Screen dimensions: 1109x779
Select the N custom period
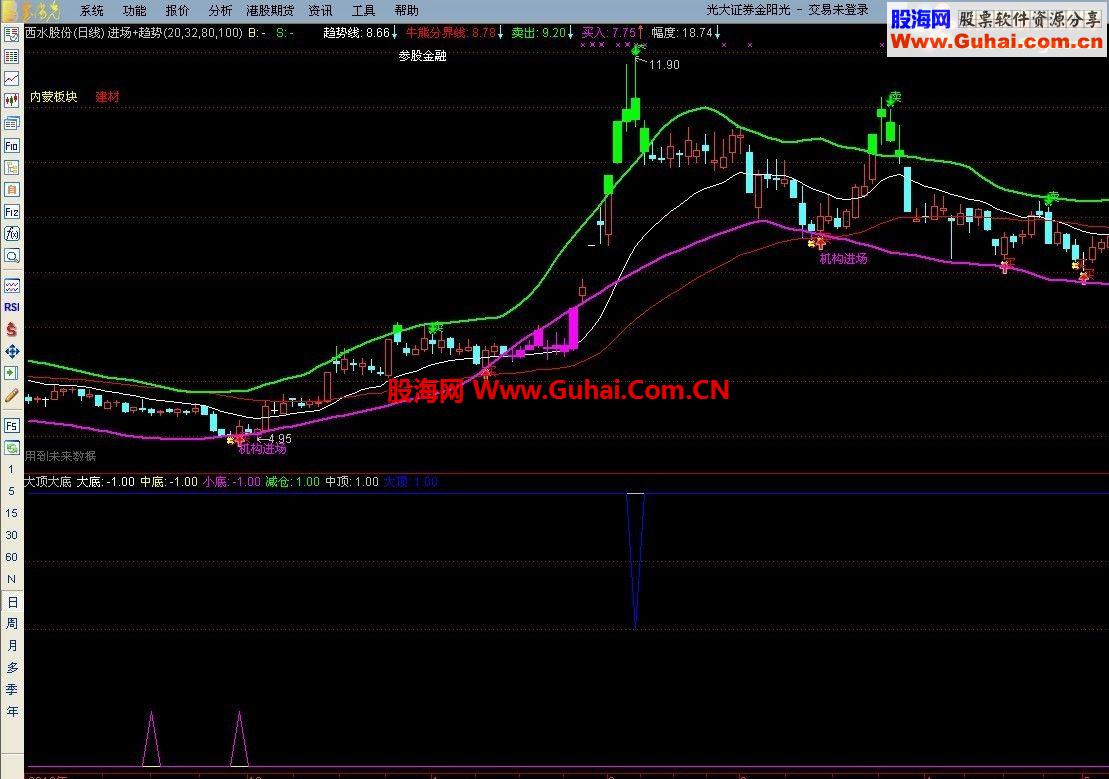tap(11, 579)
